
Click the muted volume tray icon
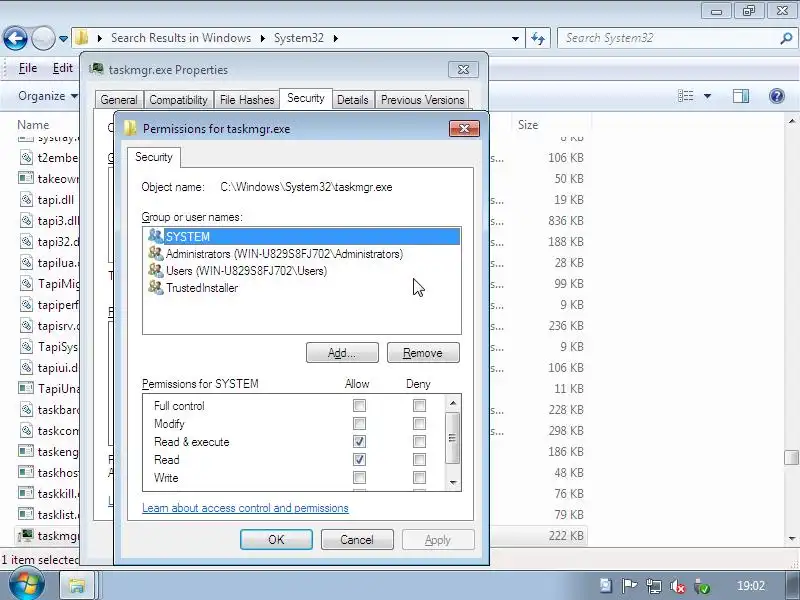pos(678,586)
